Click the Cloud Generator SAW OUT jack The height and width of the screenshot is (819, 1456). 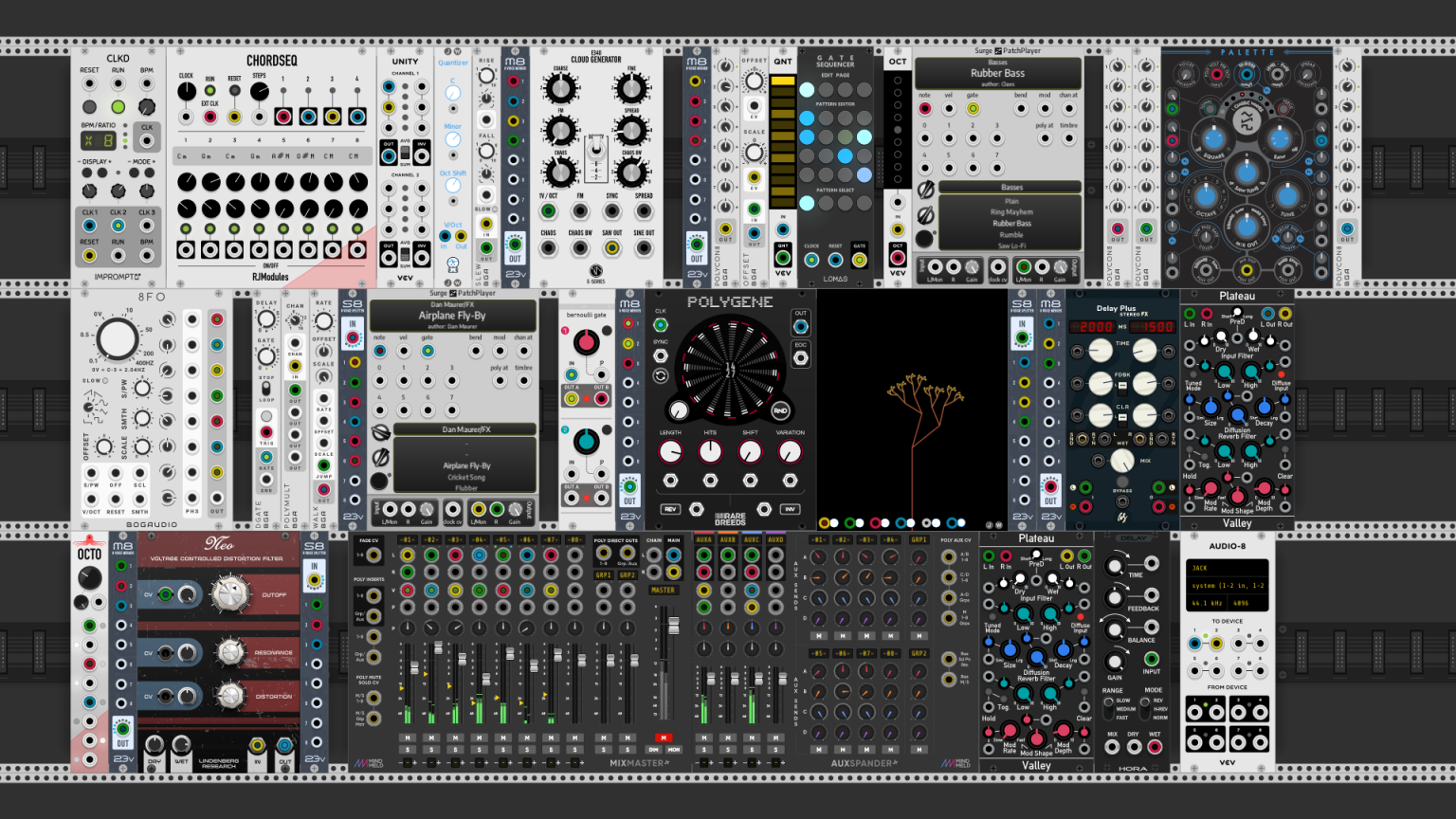(x=612, y=248)
